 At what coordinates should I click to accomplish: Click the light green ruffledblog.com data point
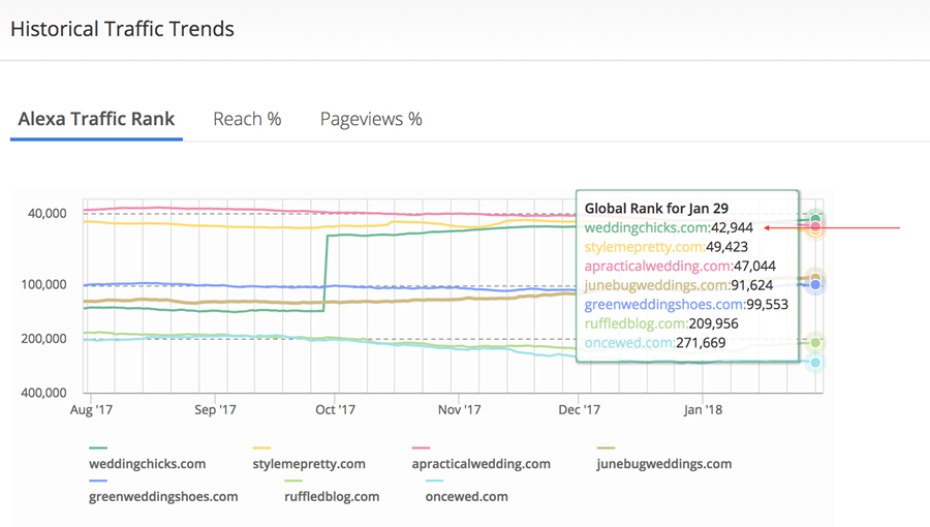tap(816, 343)
